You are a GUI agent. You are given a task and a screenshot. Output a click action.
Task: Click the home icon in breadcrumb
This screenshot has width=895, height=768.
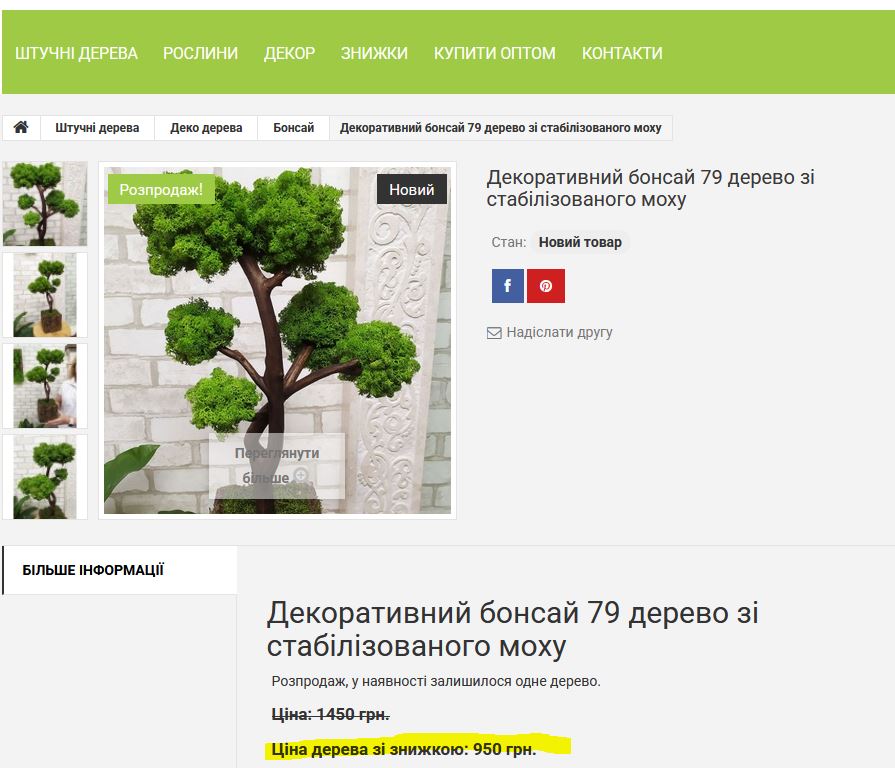click(x=22, y=127)
